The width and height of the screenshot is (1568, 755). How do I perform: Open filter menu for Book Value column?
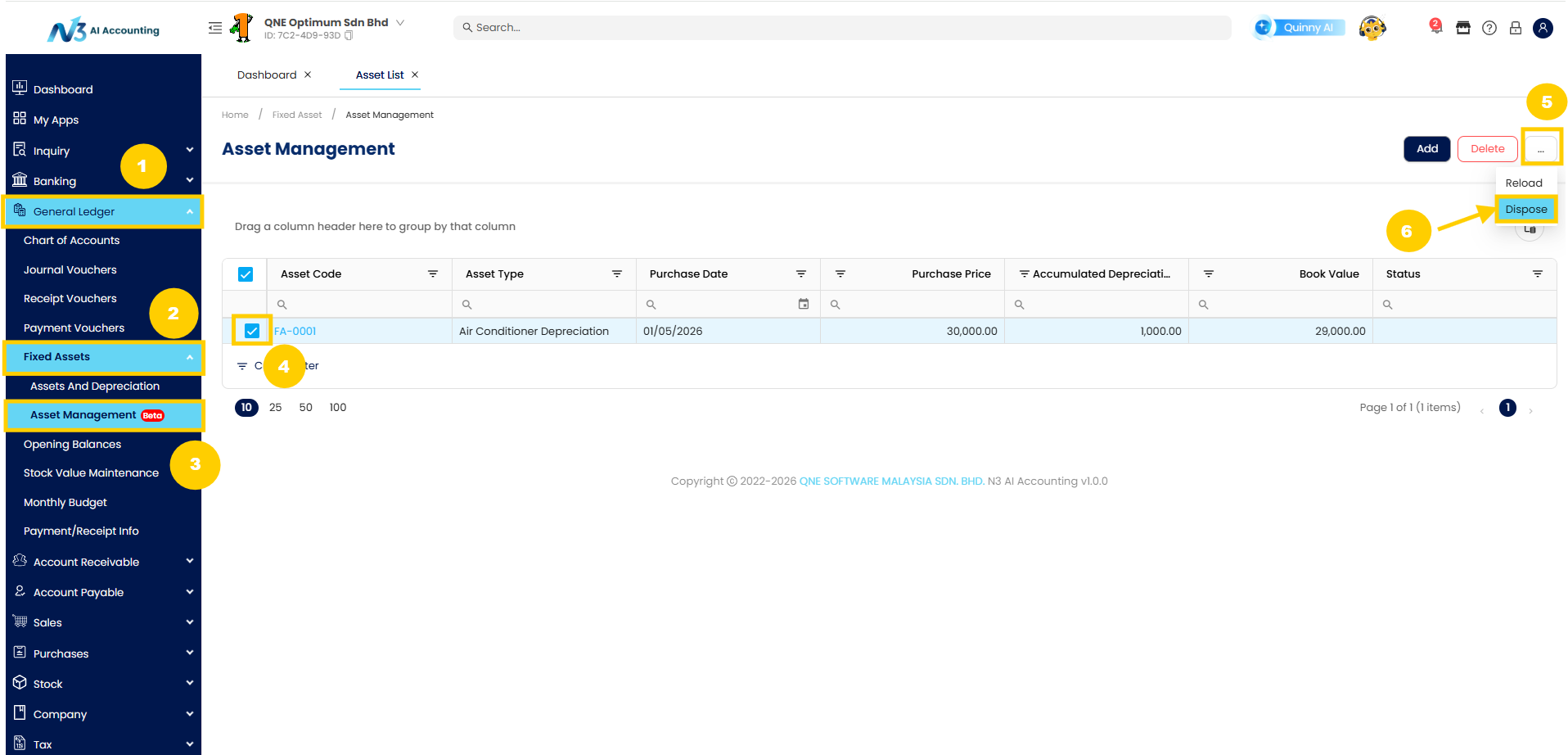pos(1209,274)
